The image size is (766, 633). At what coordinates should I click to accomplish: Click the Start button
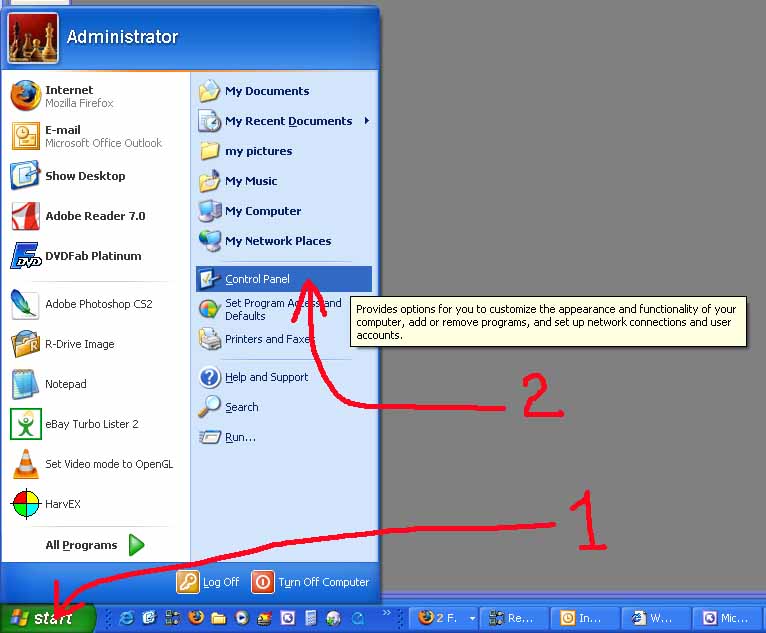click(48, 618)
